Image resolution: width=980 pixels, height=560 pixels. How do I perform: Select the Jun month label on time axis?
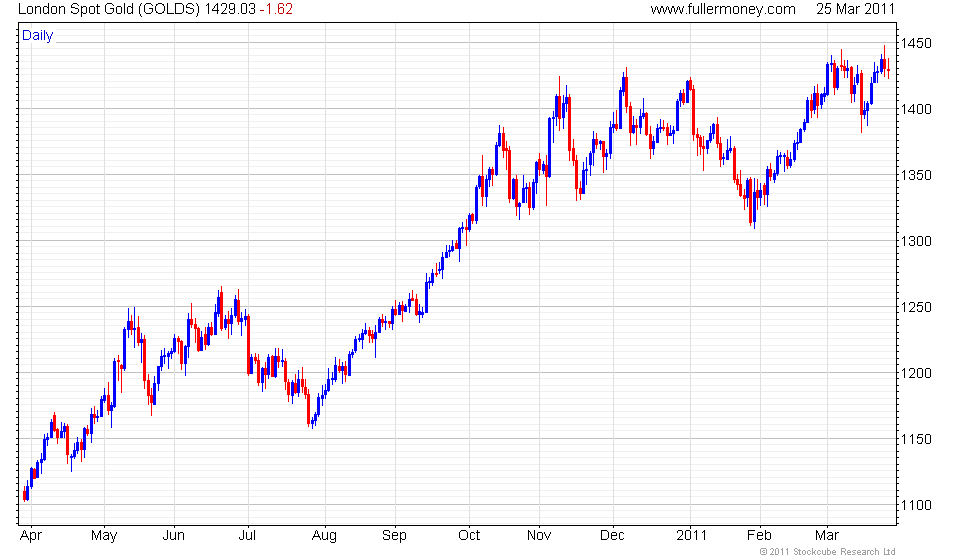174,536
